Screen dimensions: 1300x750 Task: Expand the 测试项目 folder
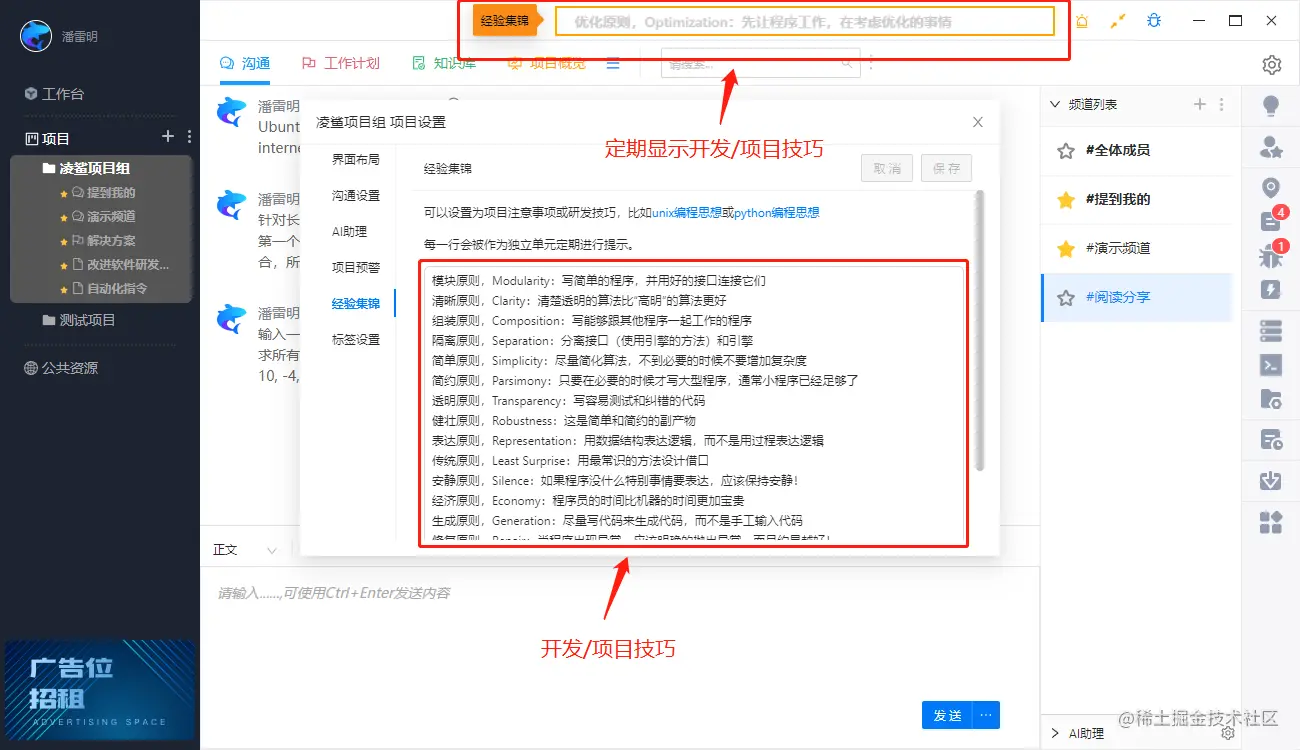pos(80,320)
